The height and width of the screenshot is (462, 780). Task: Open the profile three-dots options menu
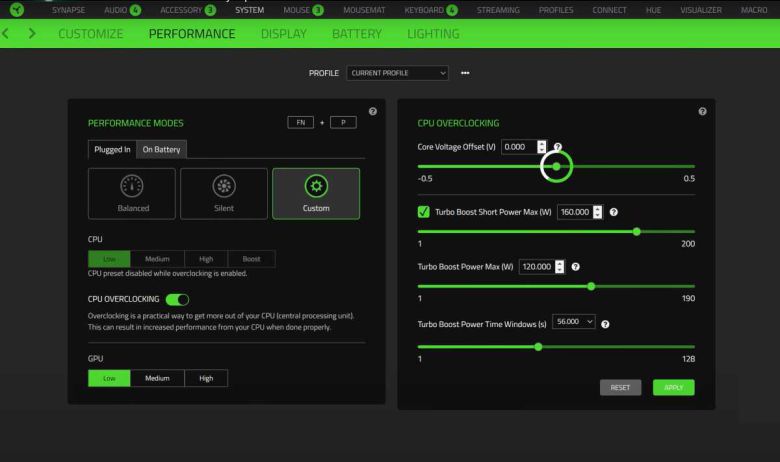point(465,73)
